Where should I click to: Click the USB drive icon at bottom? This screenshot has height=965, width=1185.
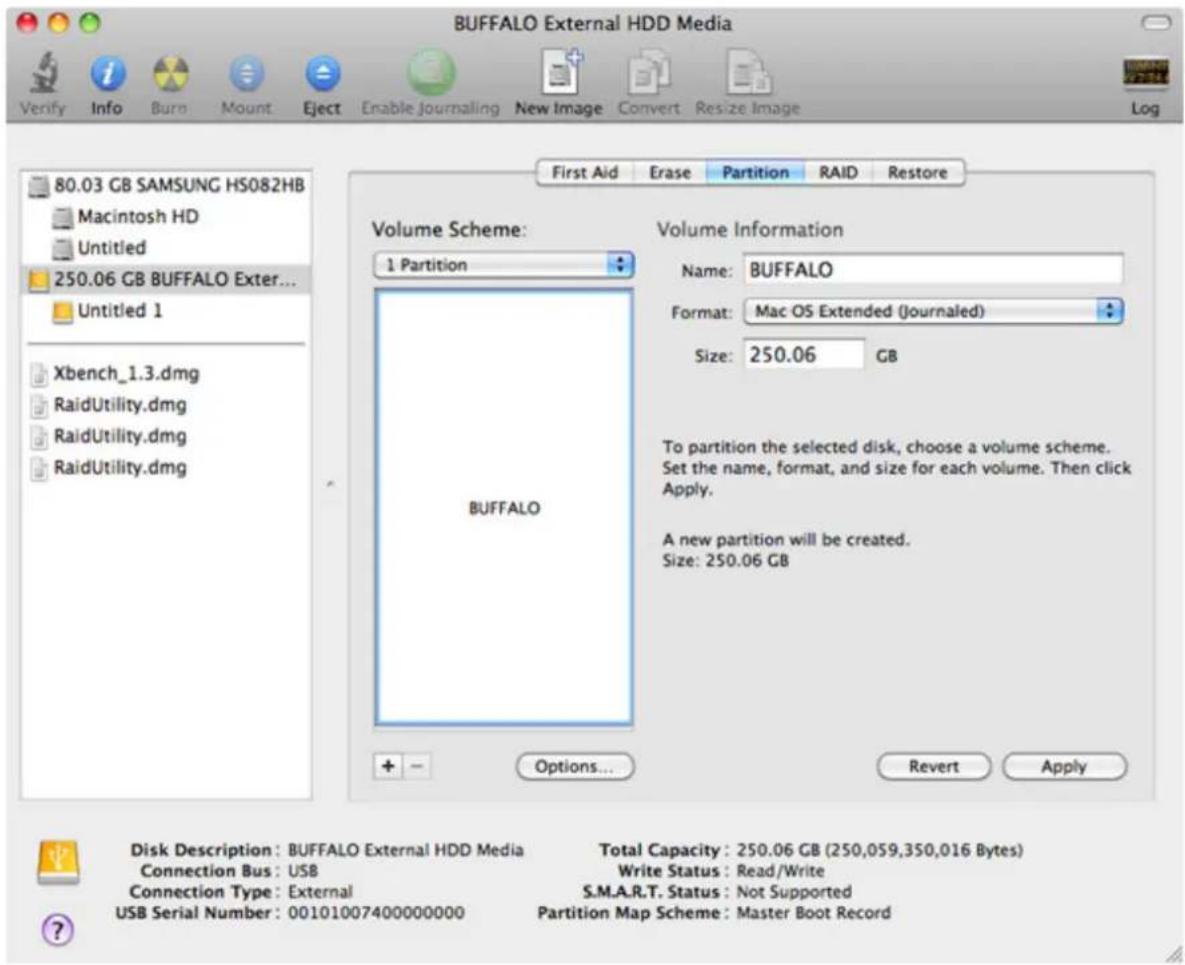pos(58,862)
